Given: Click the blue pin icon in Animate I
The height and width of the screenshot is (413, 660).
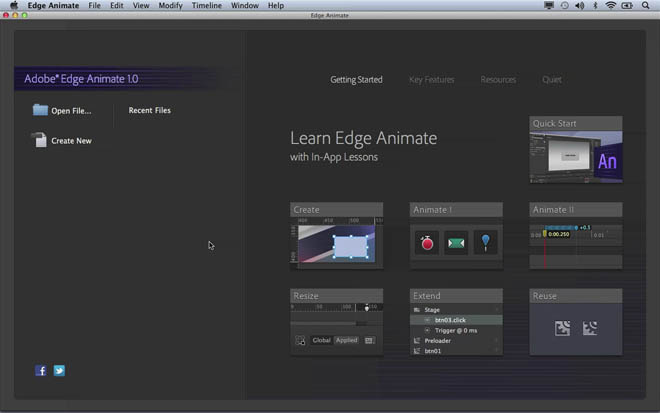Looking at the screenshot, I should pyautogui.click(x=485, y=242).
